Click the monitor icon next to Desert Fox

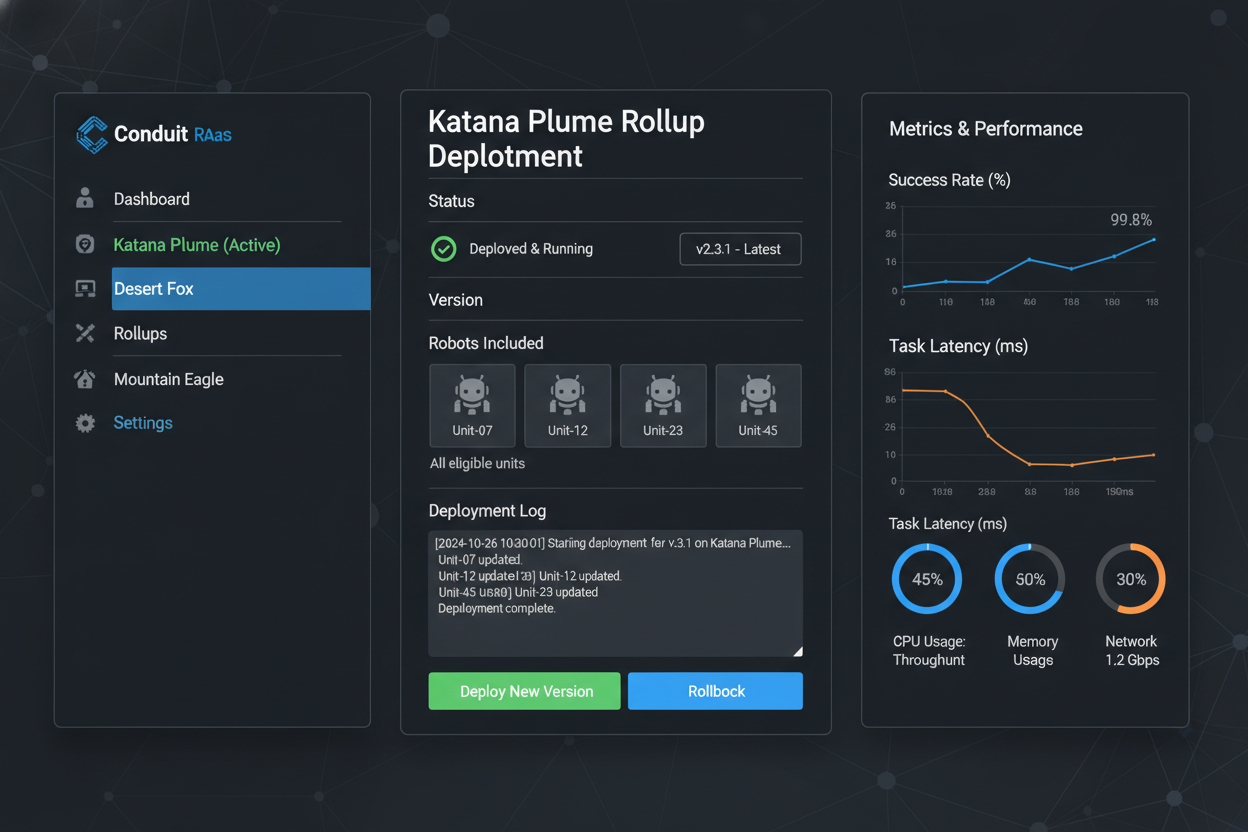[85, 288]
